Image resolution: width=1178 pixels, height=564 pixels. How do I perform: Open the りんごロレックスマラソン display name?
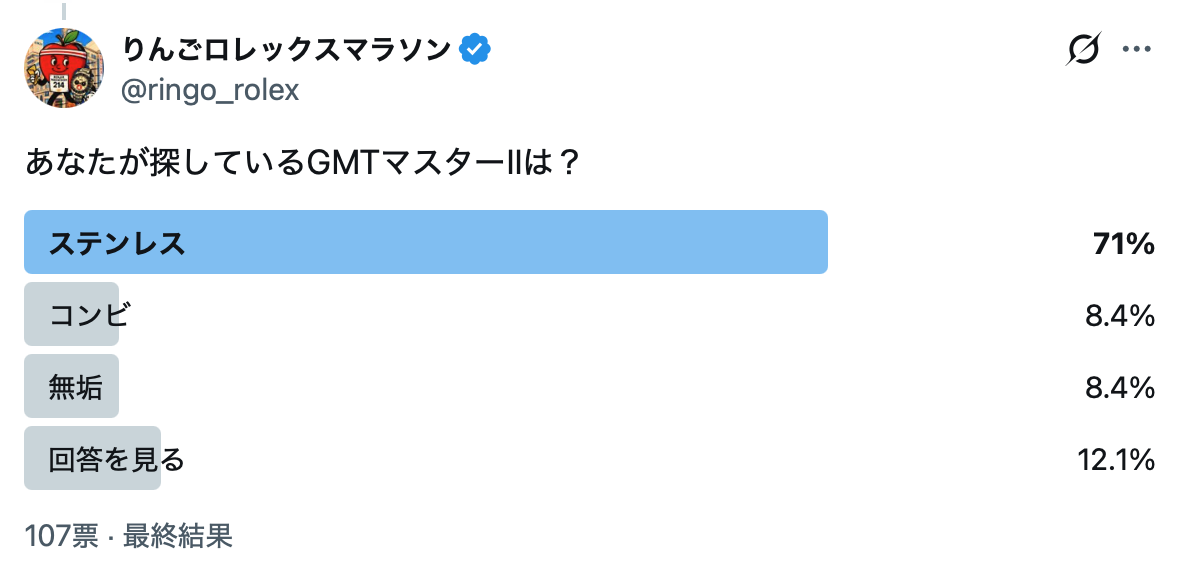coord(286,50)
